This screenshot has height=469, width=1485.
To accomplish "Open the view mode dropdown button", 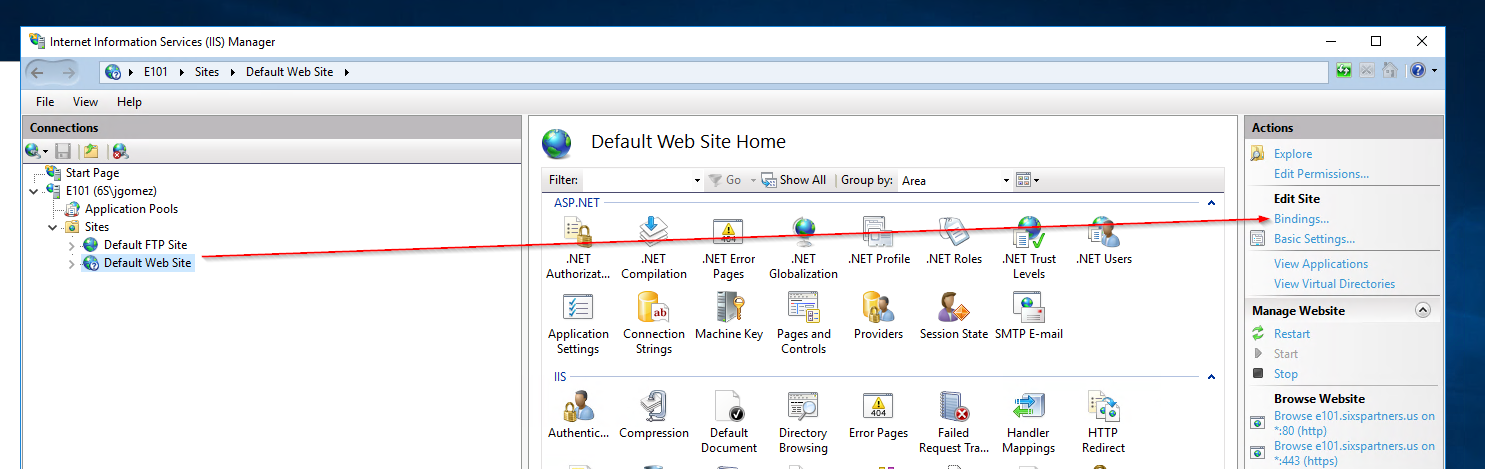I will pyautogui.click(x=1028, y=180).
